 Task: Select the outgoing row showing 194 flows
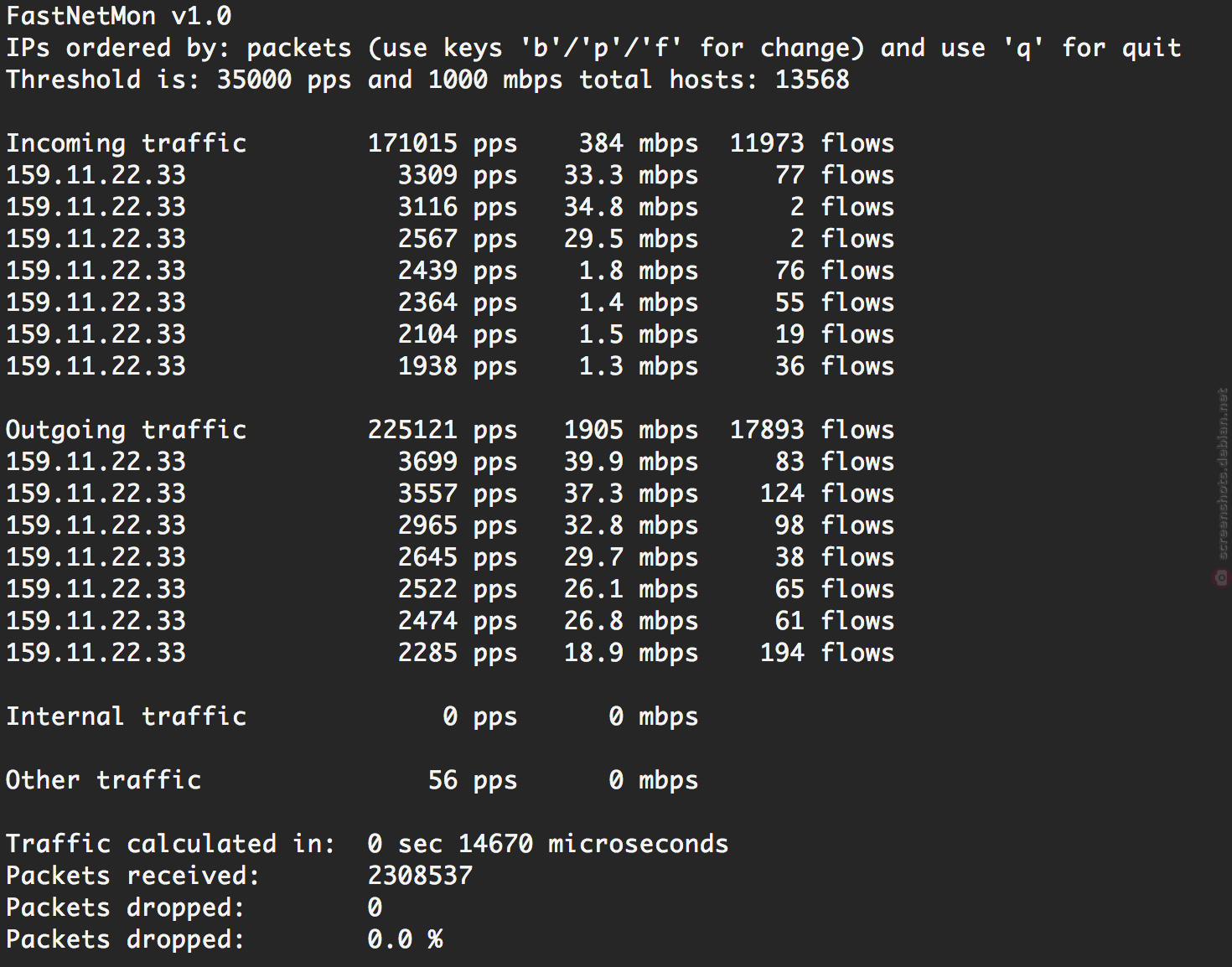pyautogui.click(x=450, y=653)
